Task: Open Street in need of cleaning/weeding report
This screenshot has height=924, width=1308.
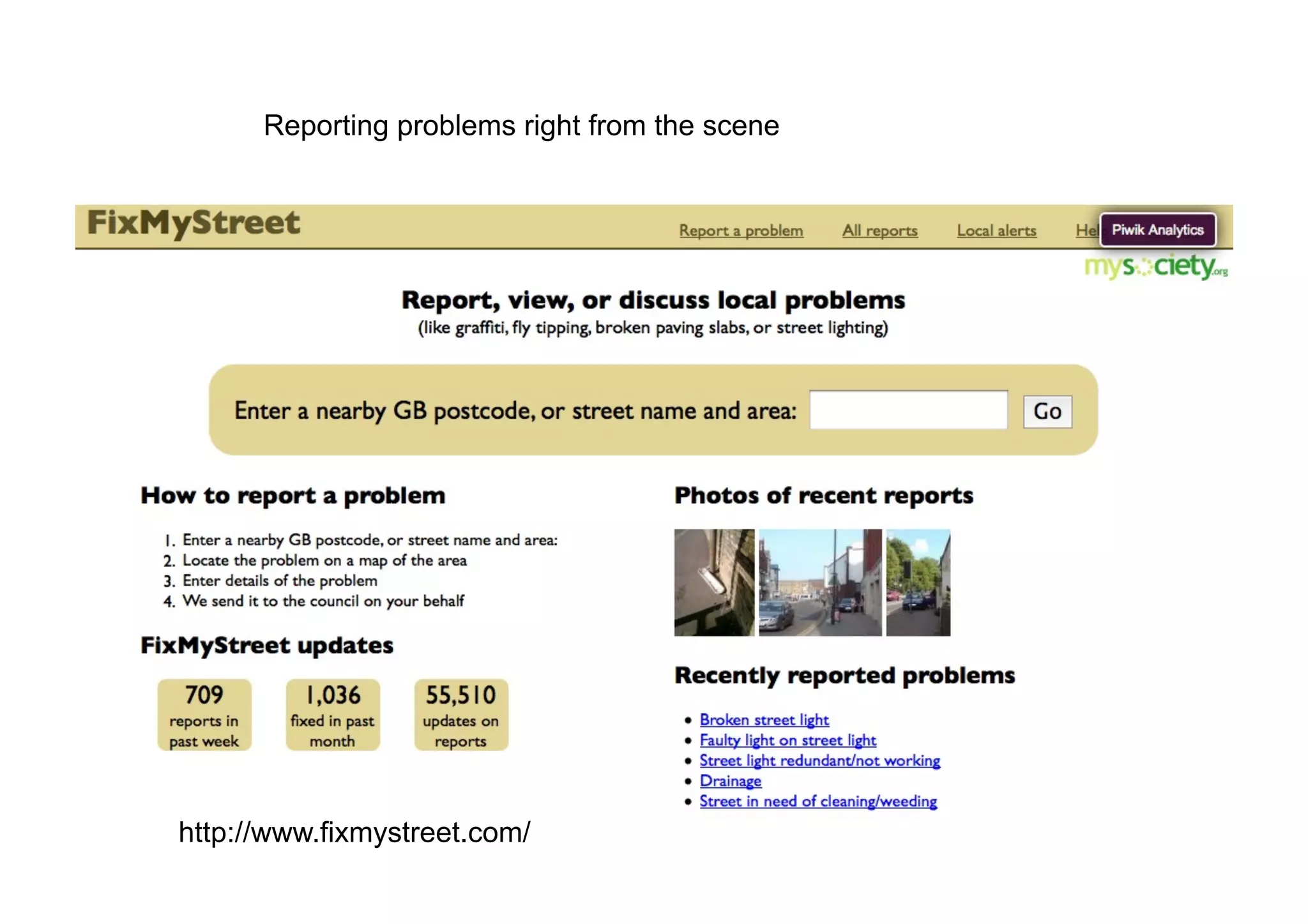Action: 818,802
